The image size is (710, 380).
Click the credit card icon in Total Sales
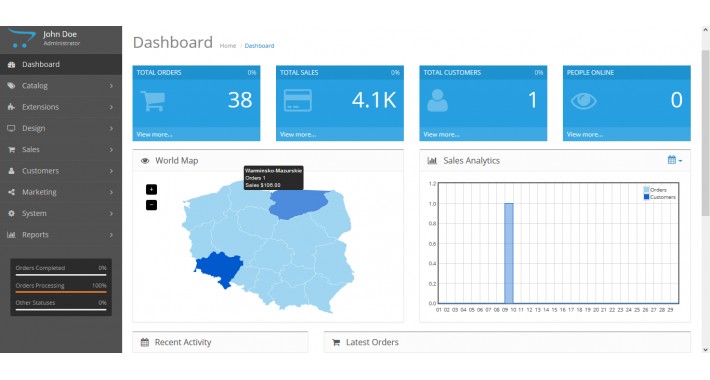coord(297,101)
